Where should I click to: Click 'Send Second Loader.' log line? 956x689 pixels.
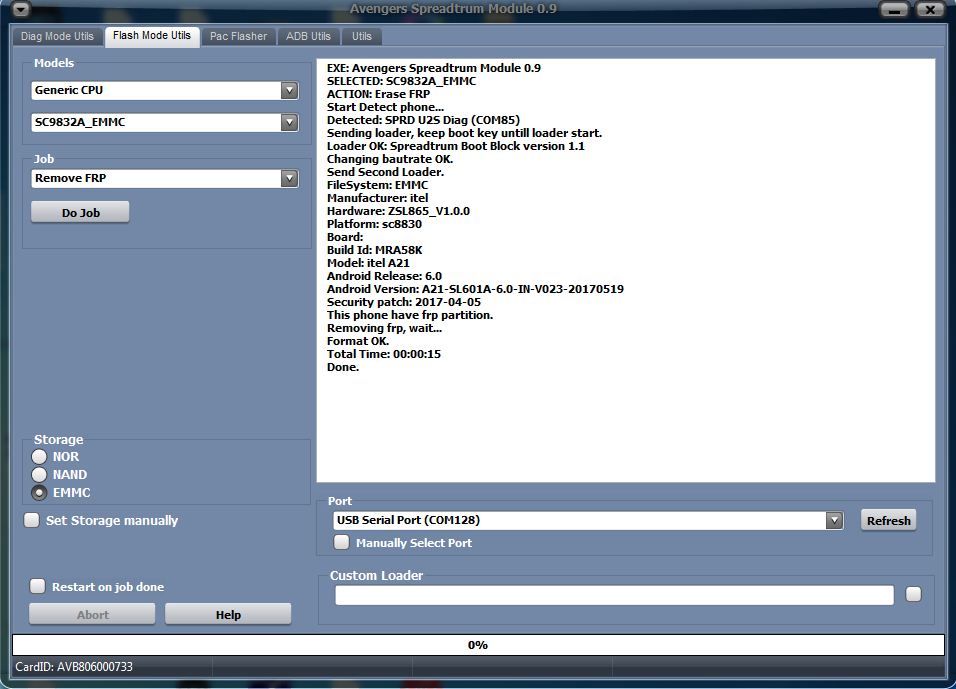pos(385,172)
